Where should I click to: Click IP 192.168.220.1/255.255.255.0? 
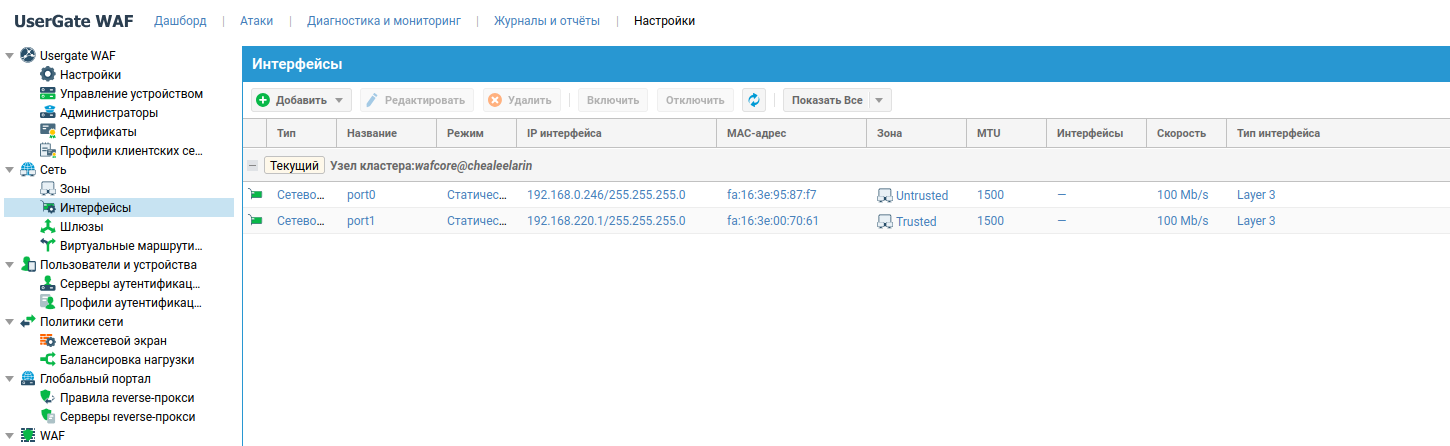606,221
